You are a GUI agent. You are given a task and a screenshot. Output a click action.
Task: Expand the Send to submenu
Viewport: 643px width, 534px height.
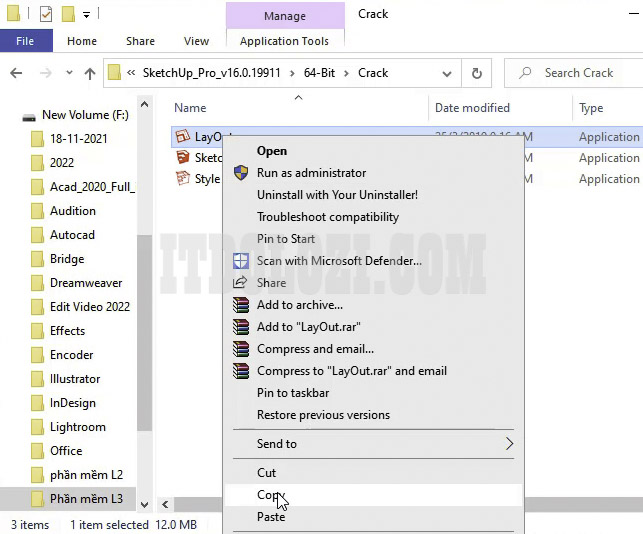click(508, 444)
